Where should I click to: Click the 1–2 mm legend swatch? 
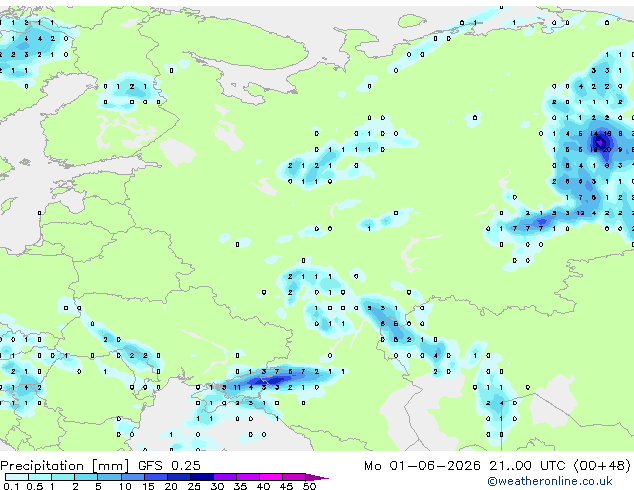point(63,477)
